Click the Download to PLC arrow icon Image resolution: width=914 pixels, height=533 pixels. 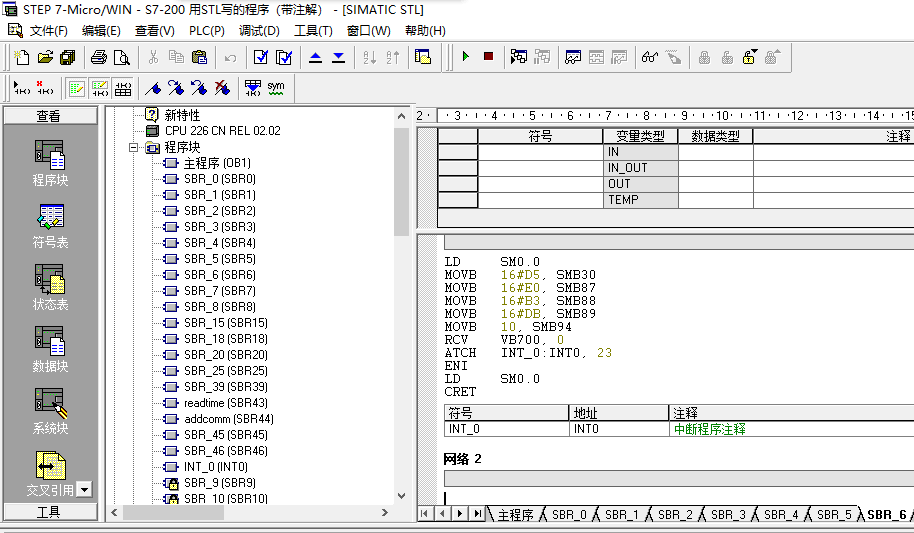[339, 57]
